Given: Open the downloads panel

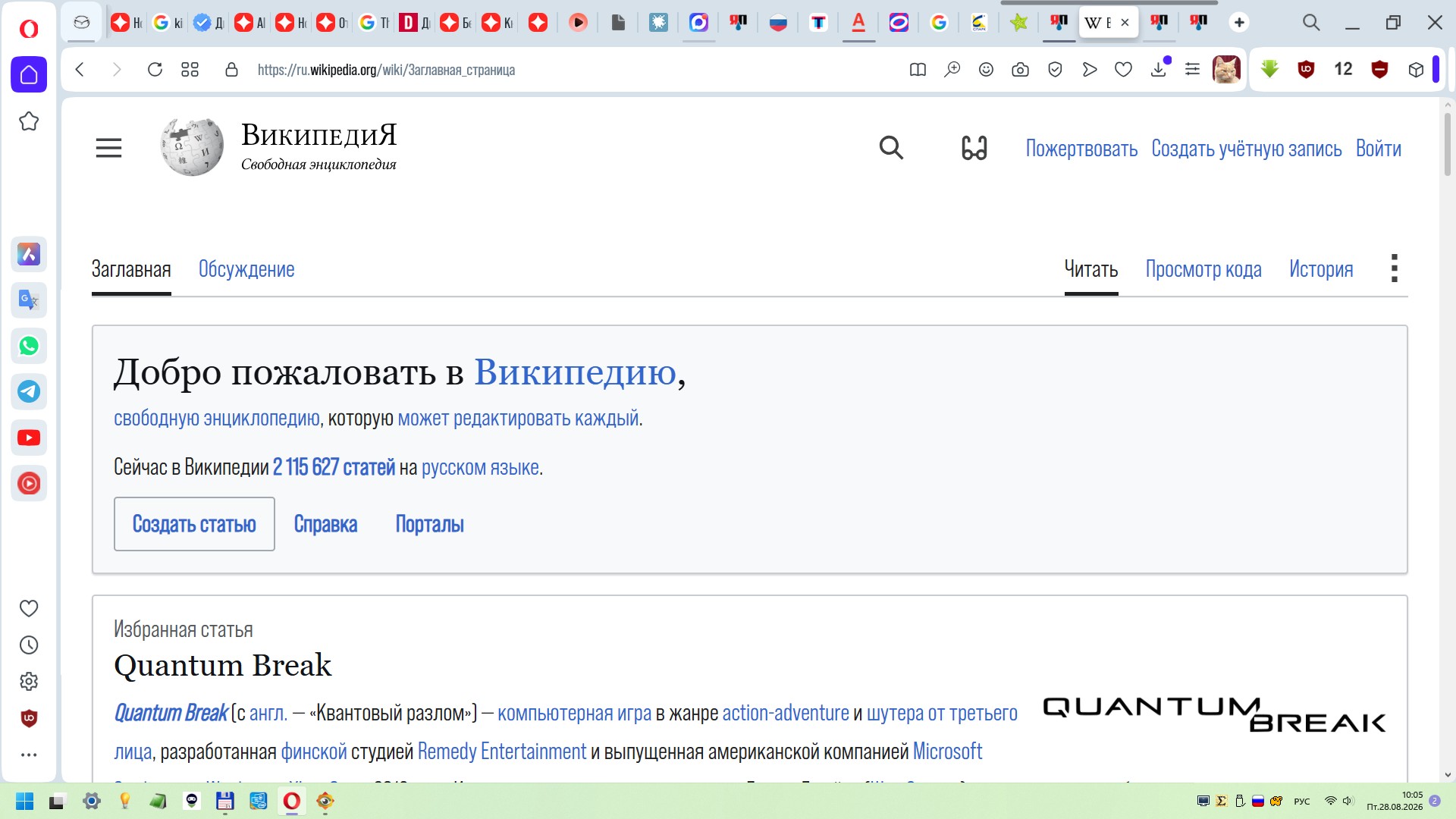Looking at the screenshot, I should (1159, 70).
